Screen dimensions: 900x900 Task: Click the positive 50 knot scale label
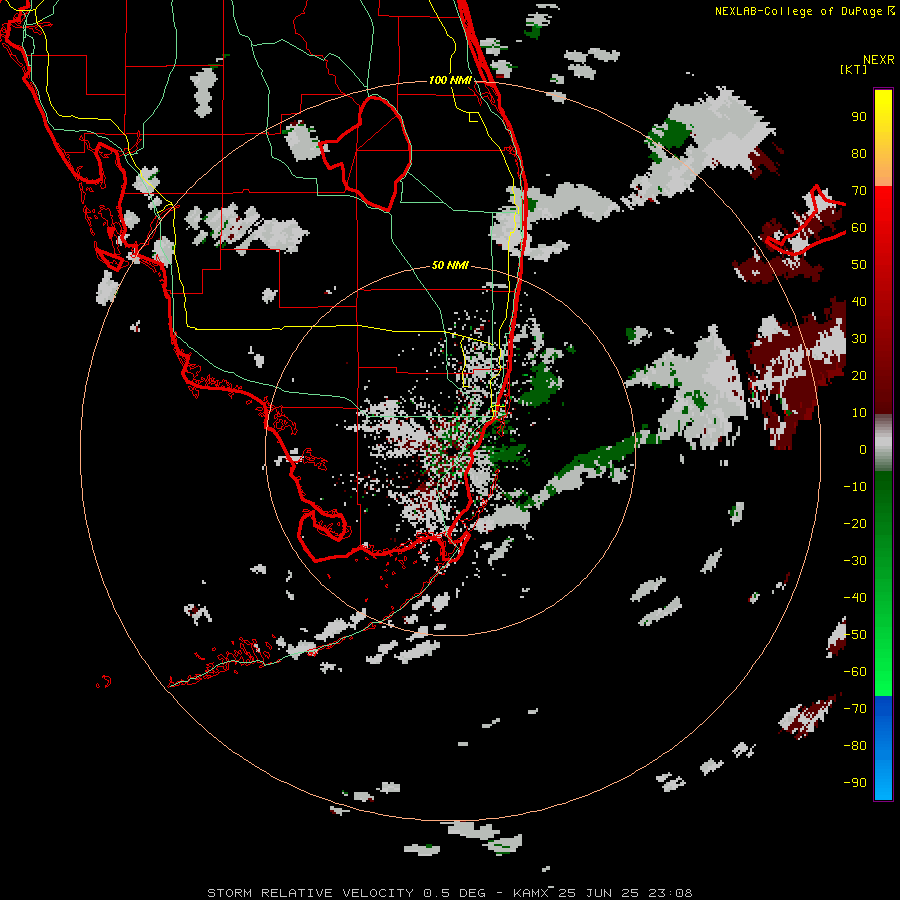[x=859, y=265]
